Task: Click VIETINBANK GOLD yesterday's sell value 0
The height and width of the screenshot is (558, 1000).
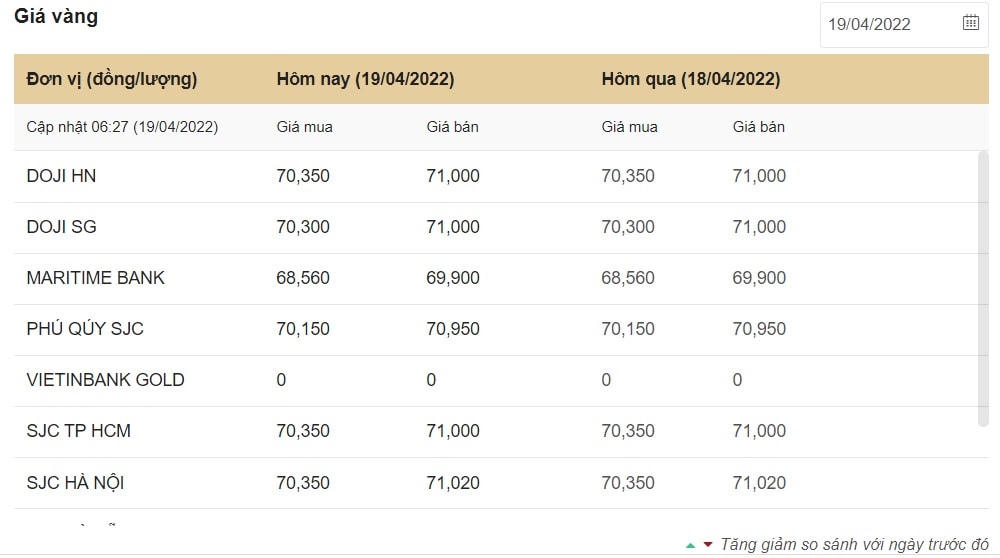Action: pos(737,380)
